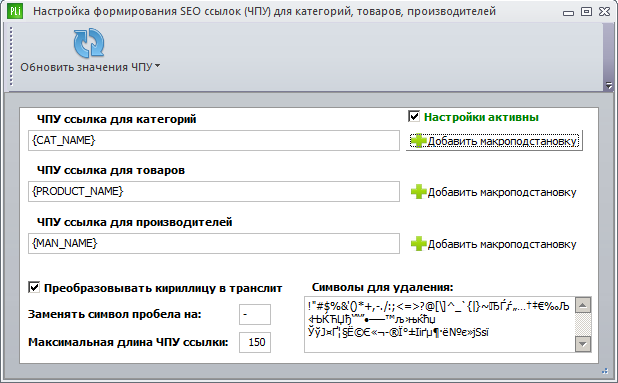Click the Обновить значения ЧПУ label
Screen dimensions: 618x383
86,67
